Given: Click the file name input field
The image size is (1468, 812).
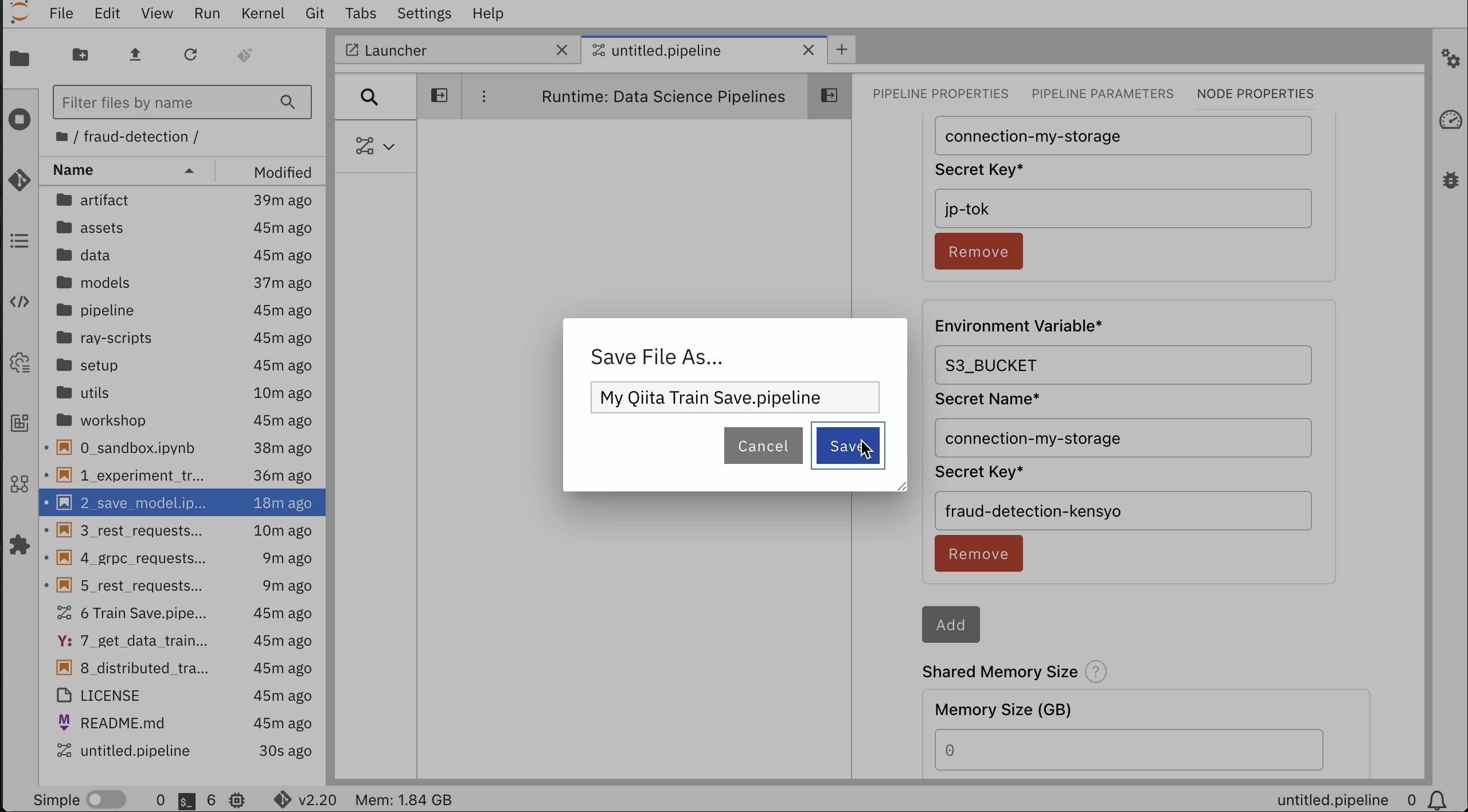Looking at the screenshot, I should click(x=734, y=397).
